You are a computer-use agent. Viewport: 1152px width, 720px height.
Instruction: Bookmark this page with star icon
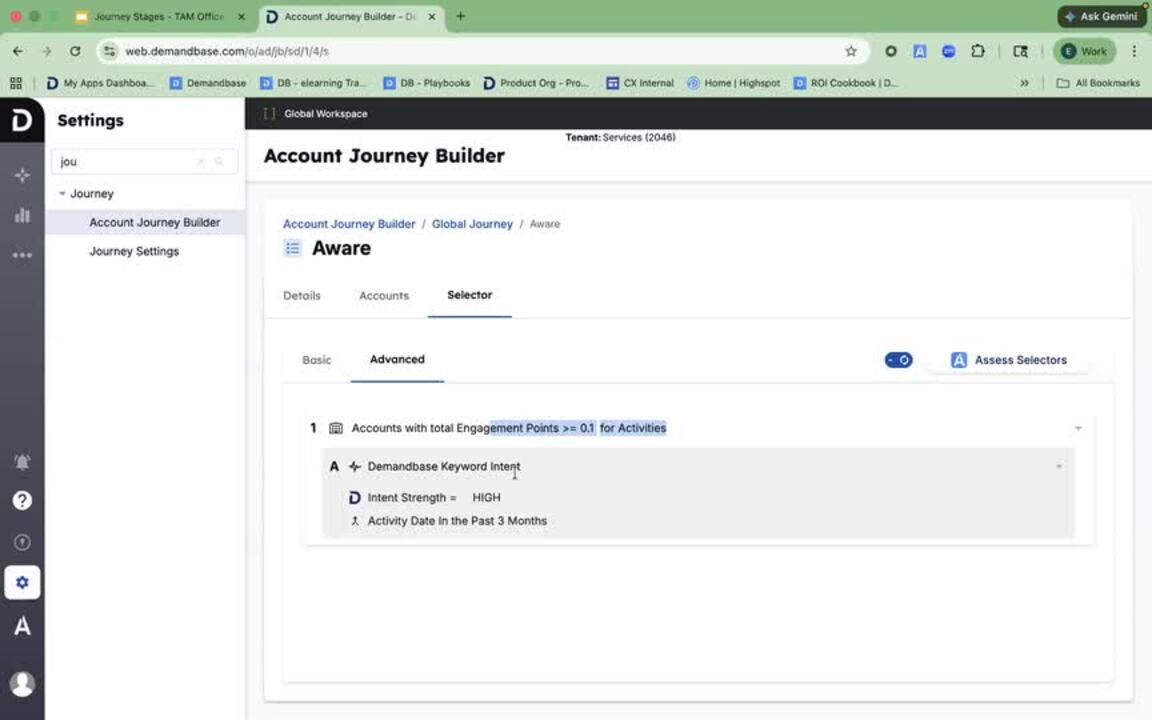click(x=851, y=51)
